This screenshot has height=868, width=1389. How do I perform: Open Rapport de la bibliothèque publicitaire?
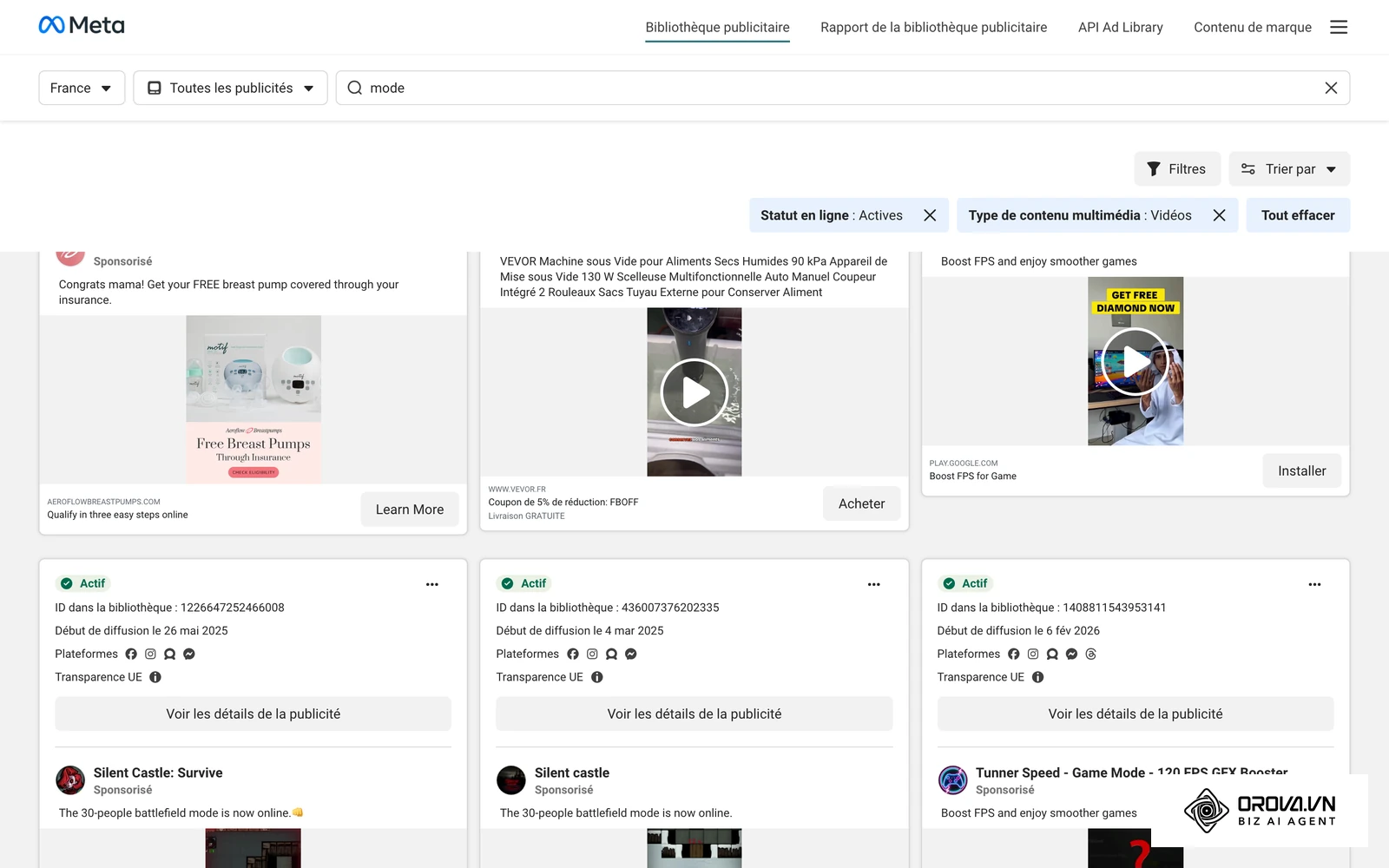tap(933, 27)
